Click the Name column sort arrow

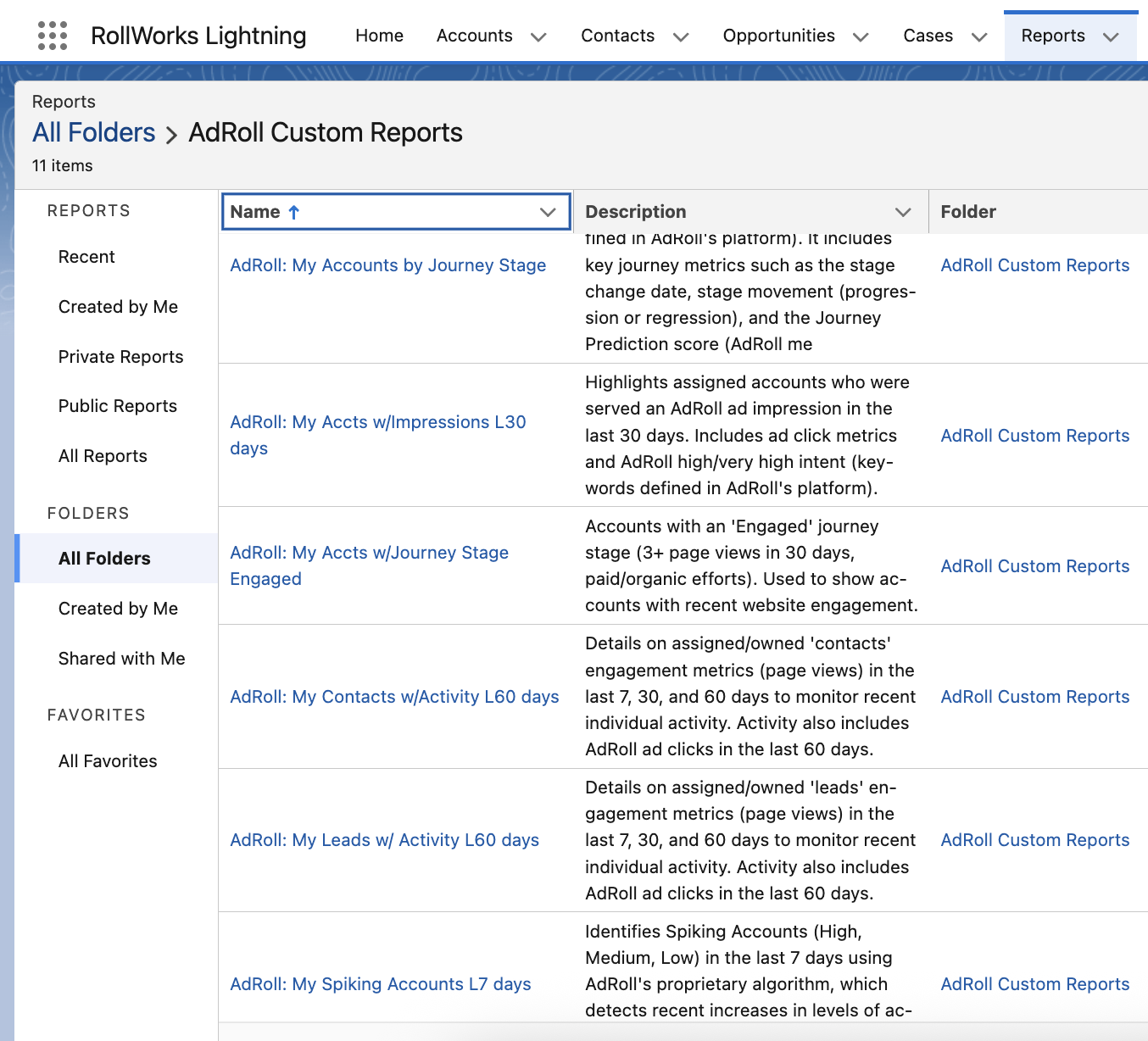click(294, 212)
